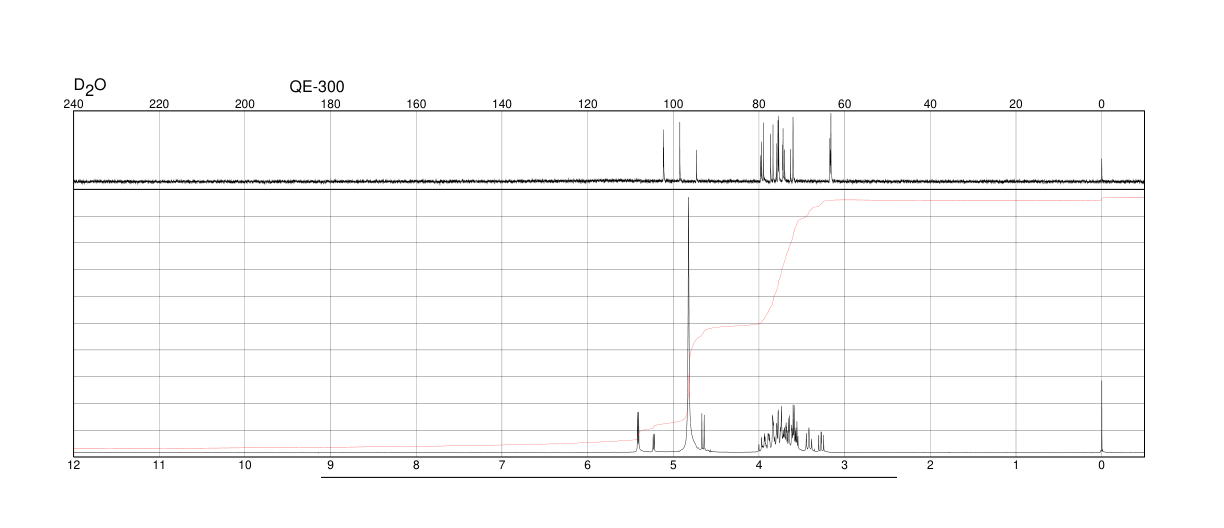
Task: Click the 180 tick on the carbon axis
Action: [x=330, y=104]
